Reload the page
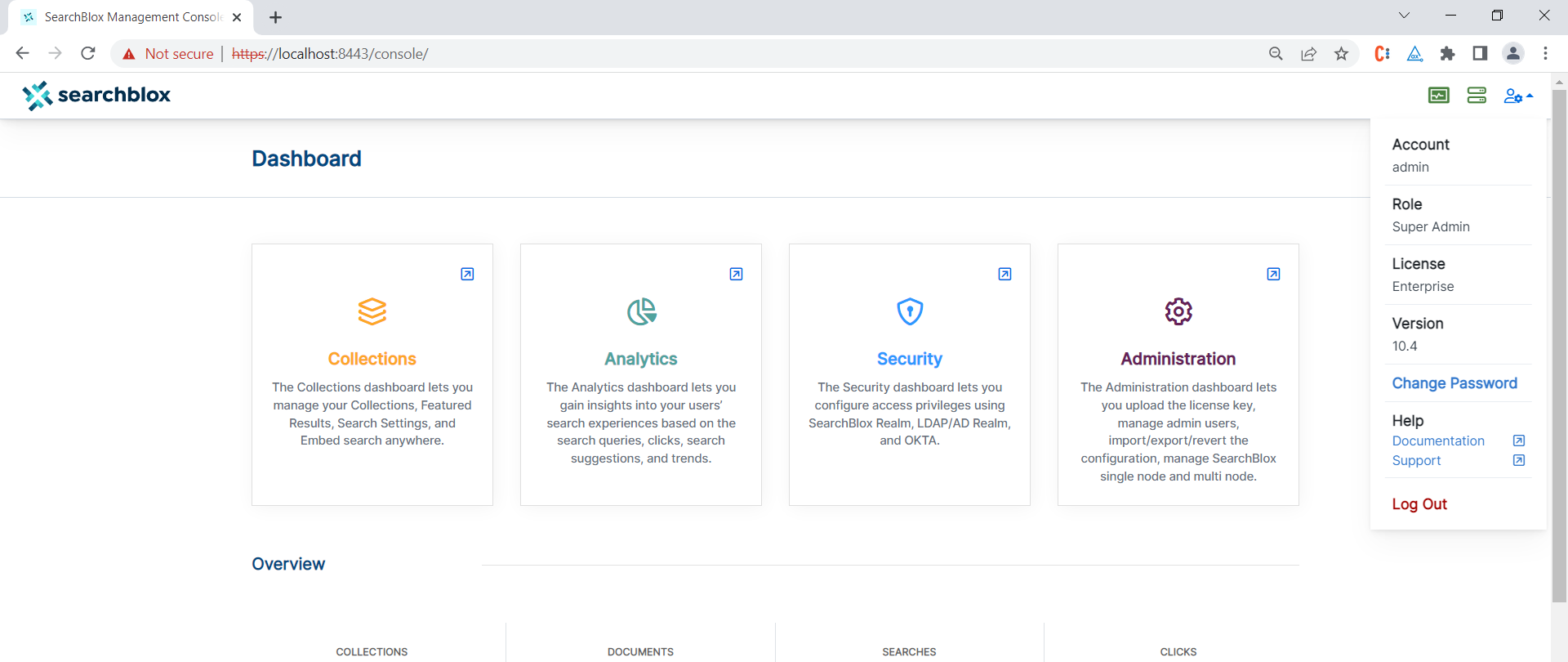The height and width of the screenshot is (662, 1568). point(88,53)
